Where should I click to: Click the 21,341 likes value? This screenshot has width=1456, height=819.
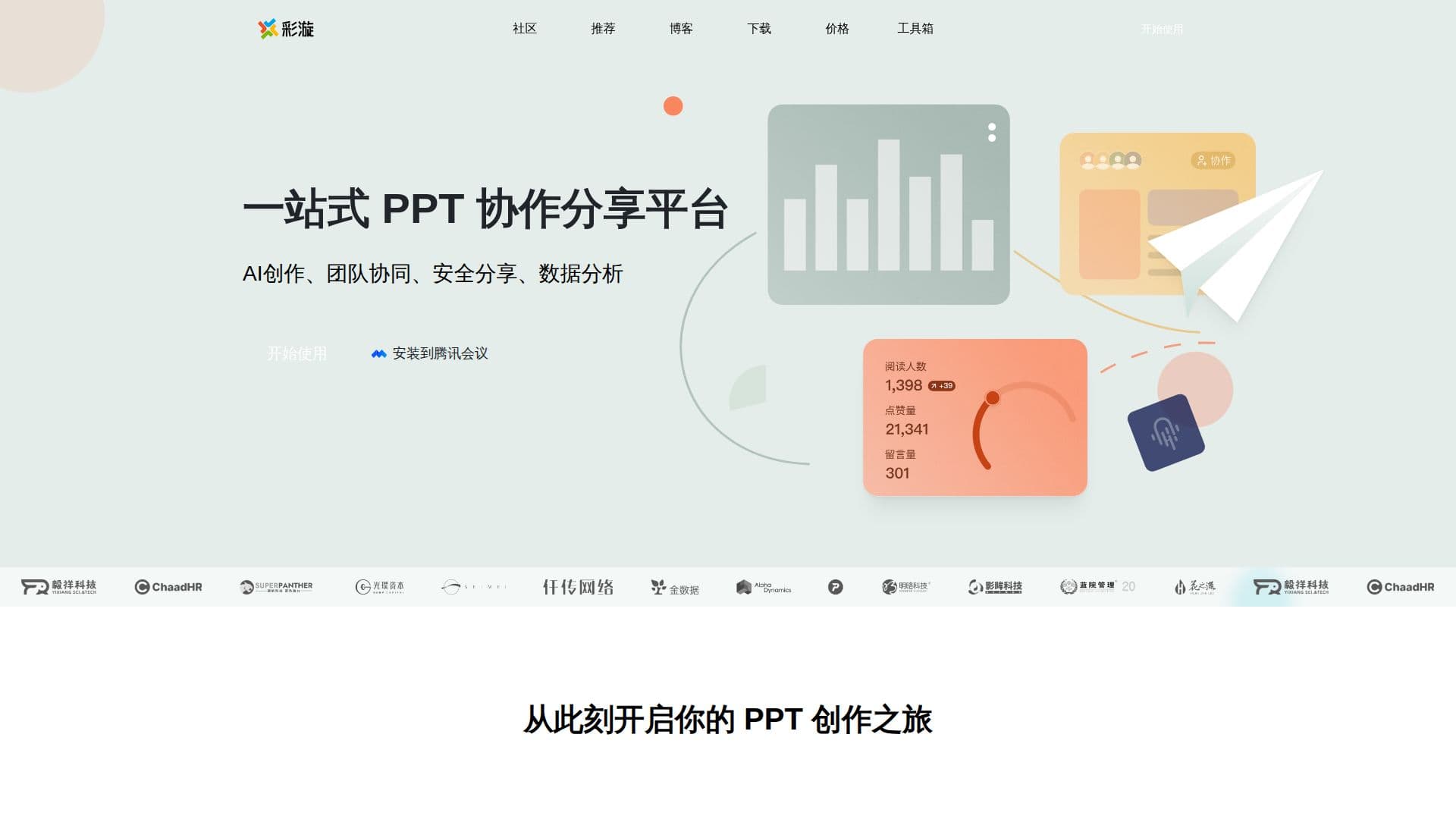[907, 429]
